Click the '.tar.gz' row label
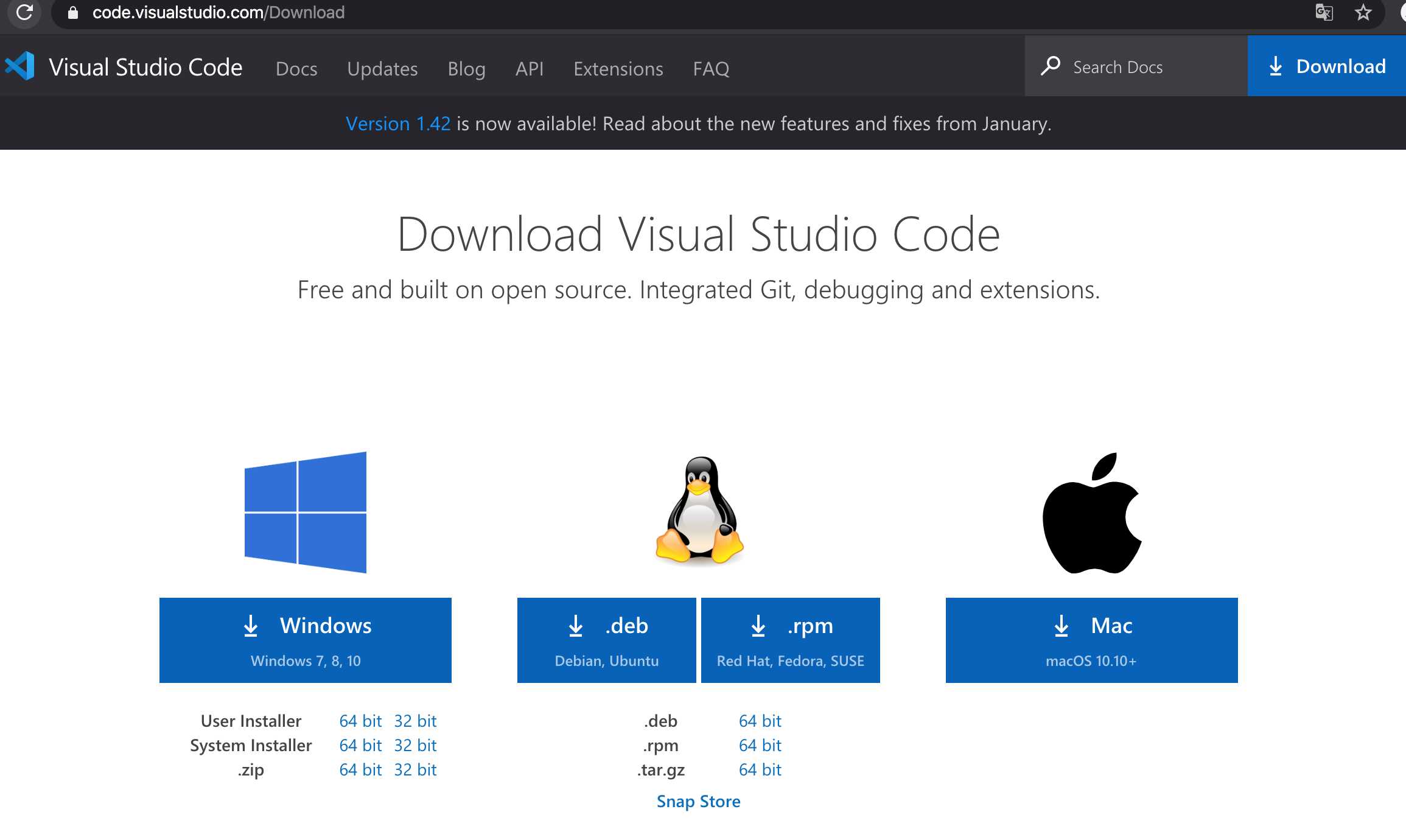This screenshot has height=840, width=1406. 661,770
